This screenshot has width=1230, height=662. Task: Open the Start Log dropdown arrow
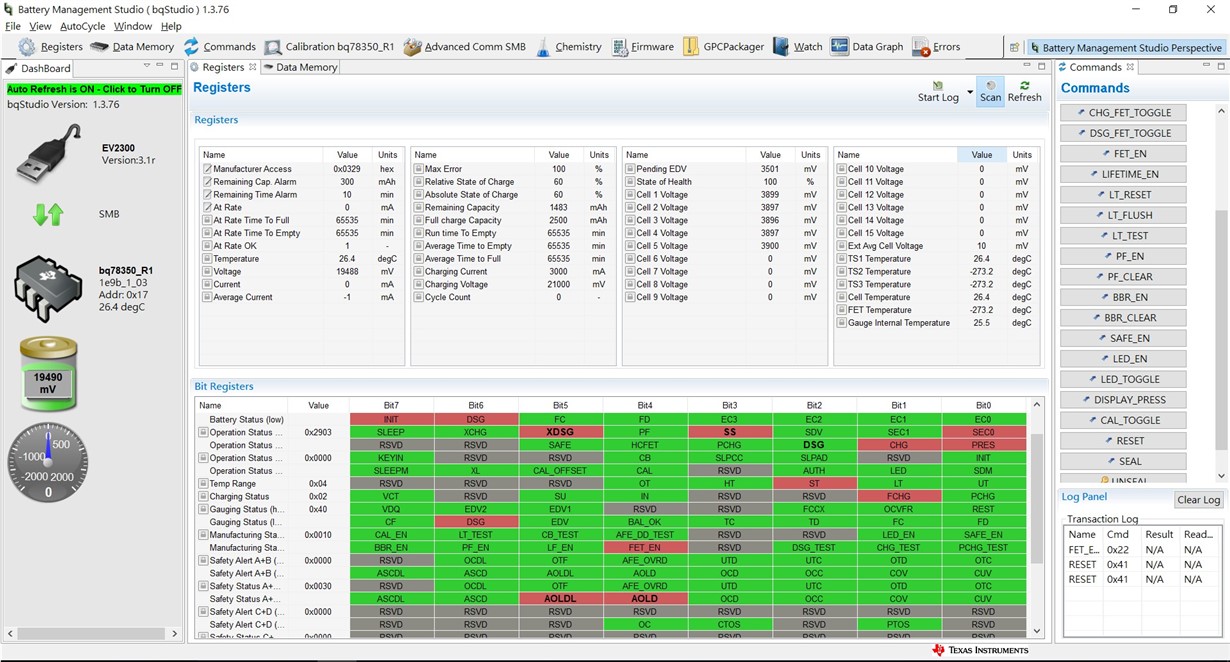click(x=969, y=91)
